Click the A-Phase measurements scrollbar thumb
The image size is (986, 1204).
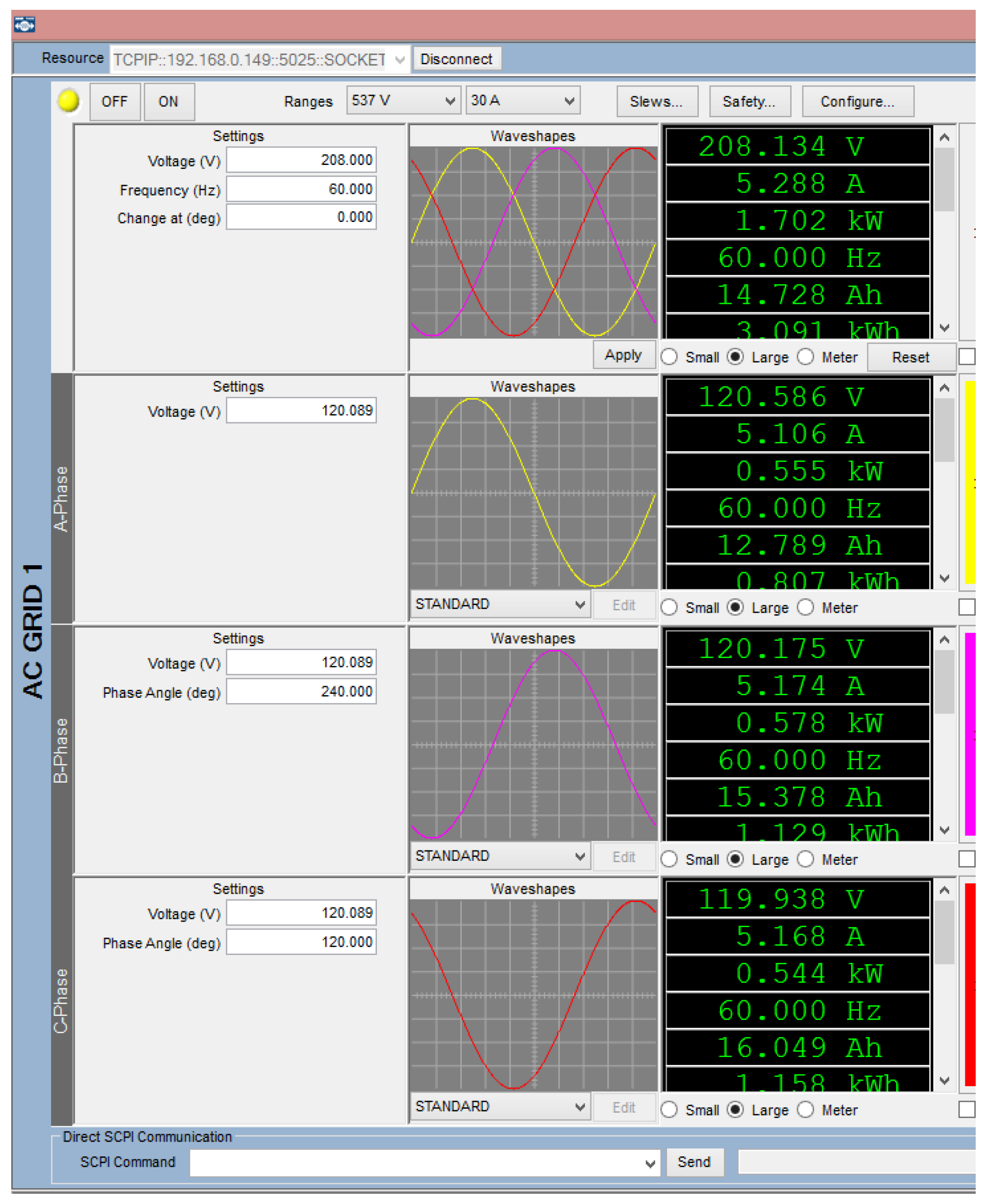click(x=944, y=430)
